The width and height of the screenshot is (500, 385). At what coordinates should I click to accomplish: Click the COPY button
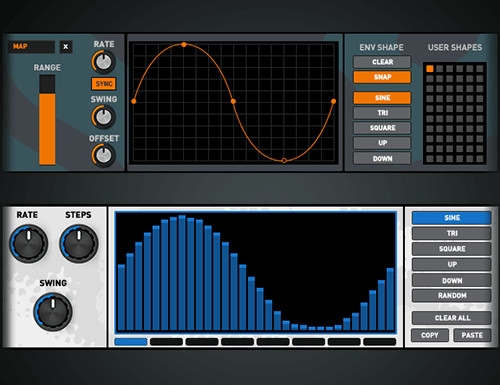(430, 335)
